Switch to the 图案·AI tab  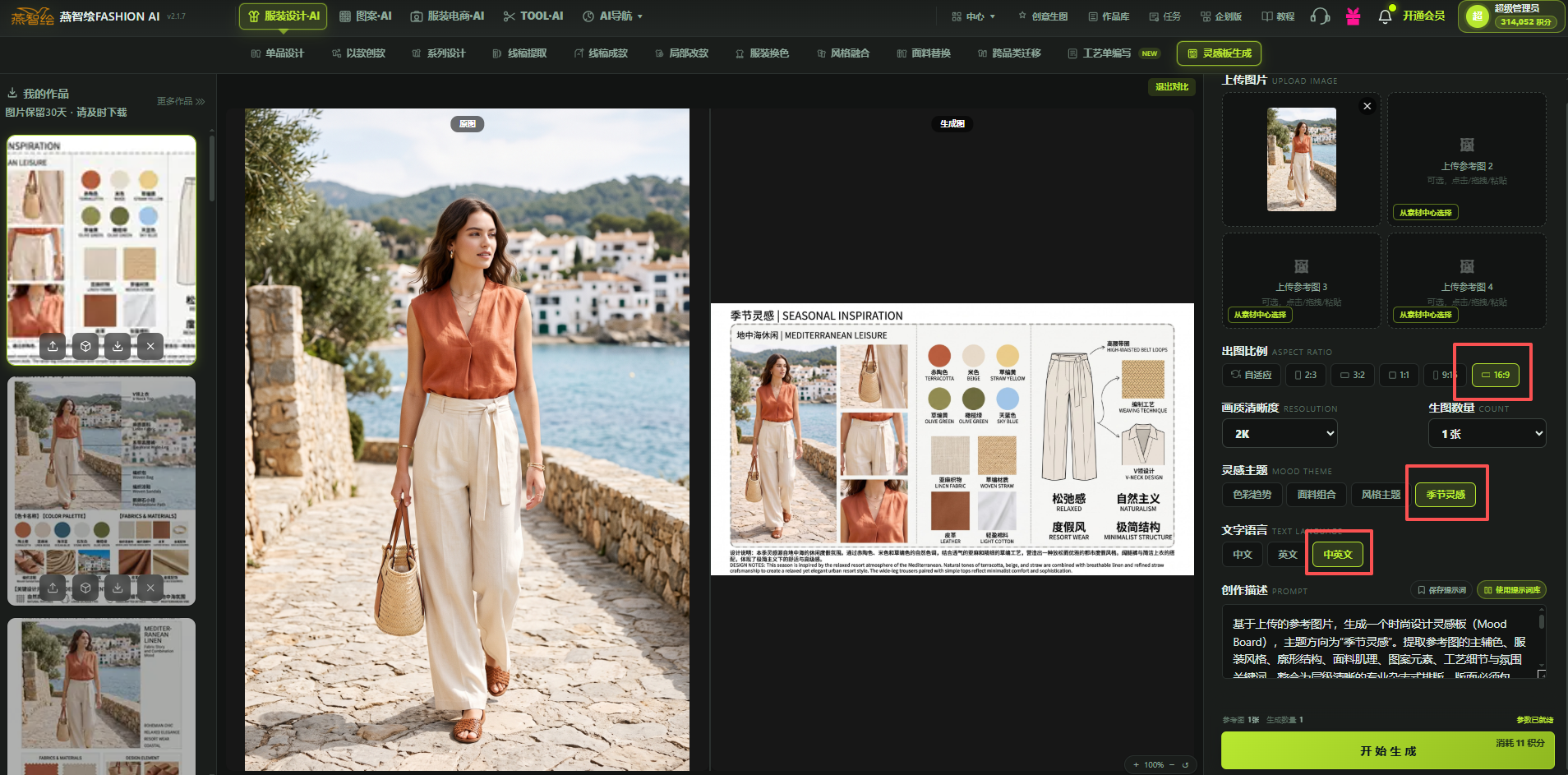coord(366,16)
